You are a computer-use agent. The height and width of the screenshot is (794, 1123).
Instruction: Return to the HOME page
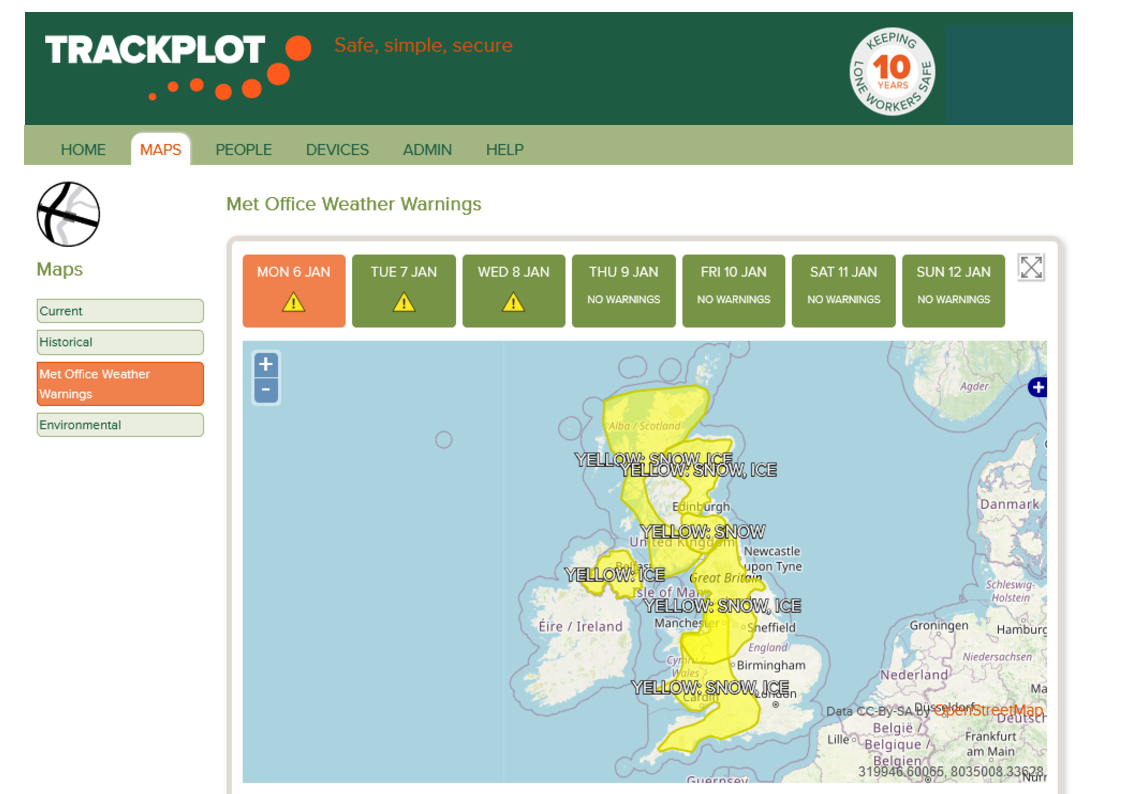[x=83, y=150]
